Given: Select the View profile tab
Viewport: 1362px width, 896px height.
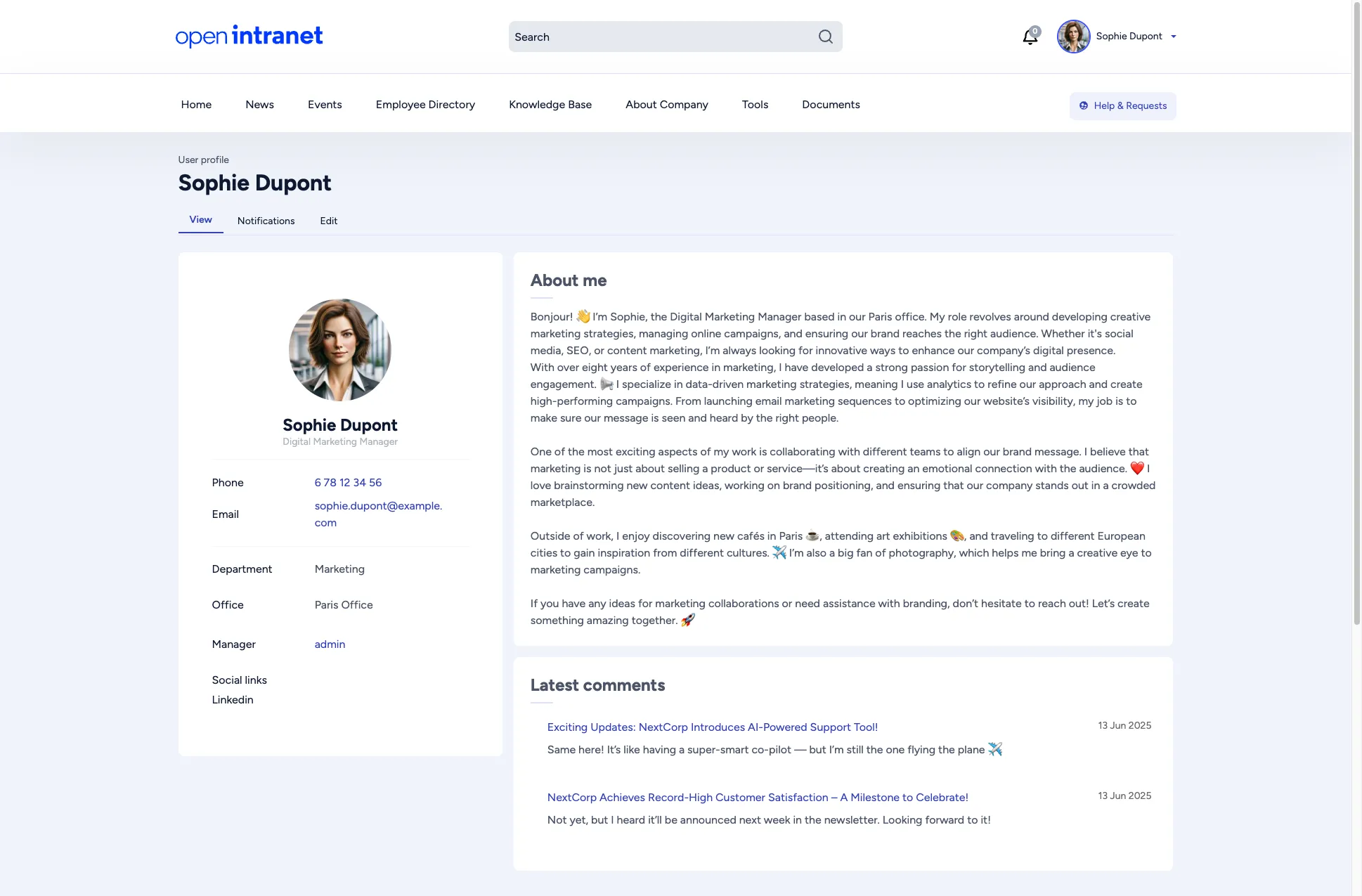Looking at the screenshot, I should click(x=200, y=219).
